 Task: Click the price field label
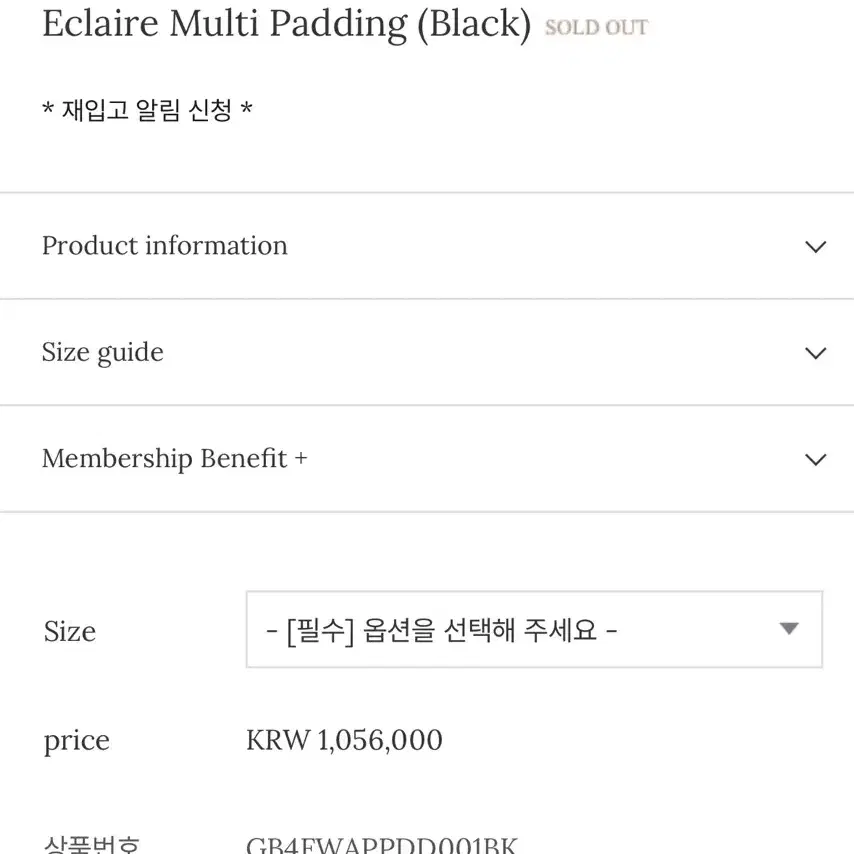point(77,741)
